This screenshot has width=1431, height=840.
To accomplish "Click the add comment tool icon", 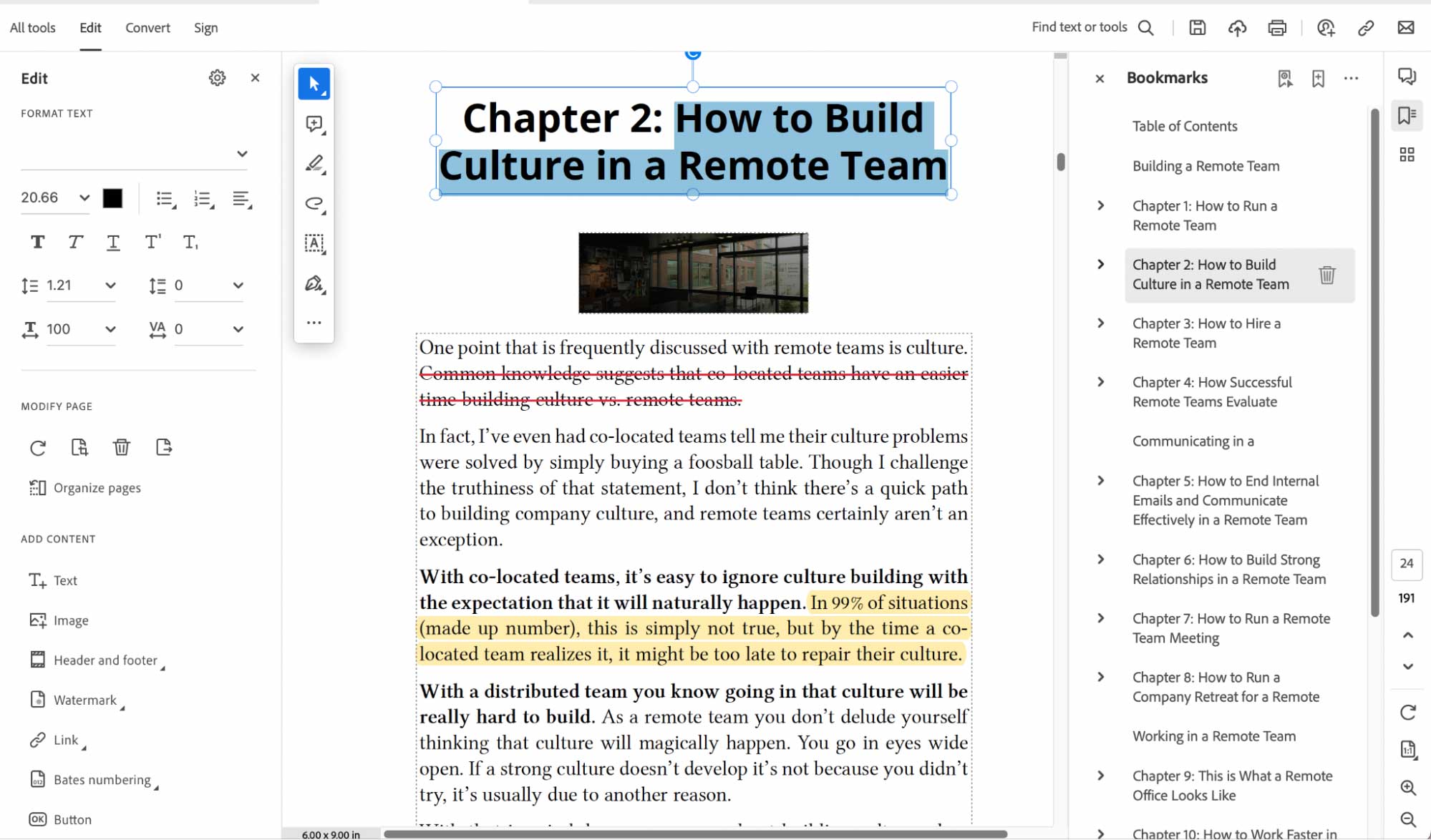I will [x=314, y=124].
